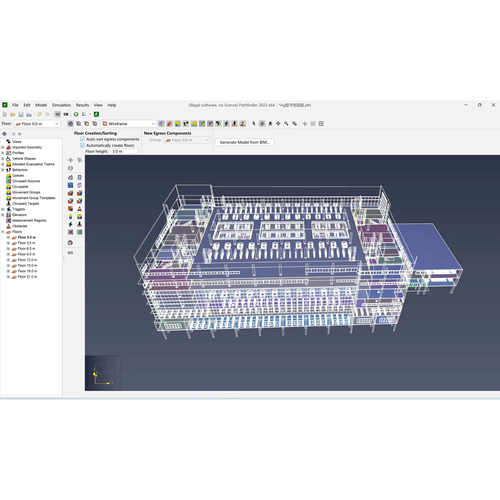
Task: Expand the Profiles tree node
Action: tap(3, 153)
